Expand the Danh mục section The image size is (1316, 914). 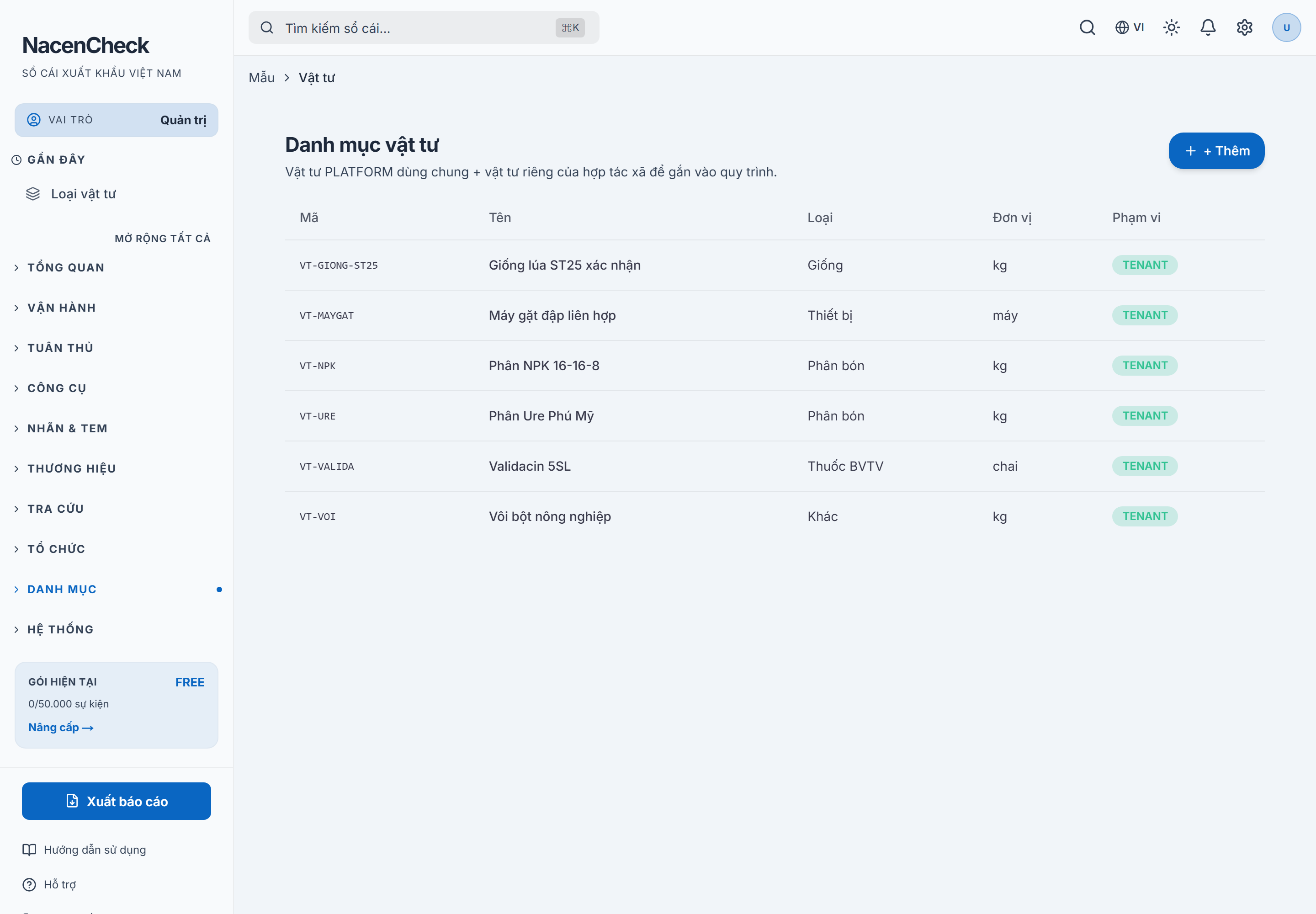pos(116,589)
